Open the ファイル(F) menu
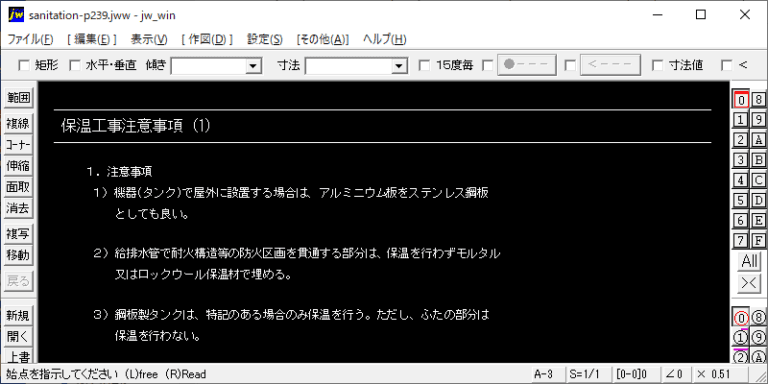This screenshot has height=384, width=768. point(30,39)
